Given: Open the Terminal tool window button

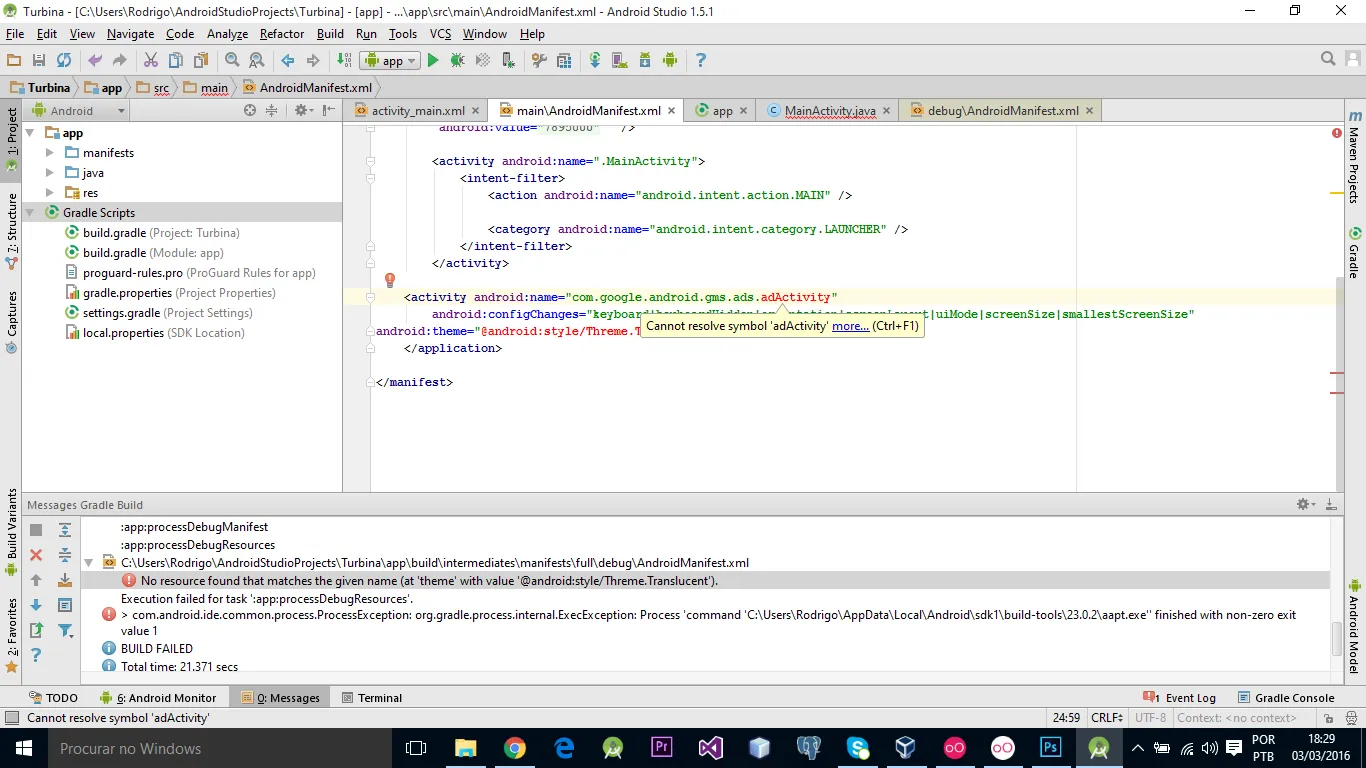Looking at the screenshot, I should 372,698.
